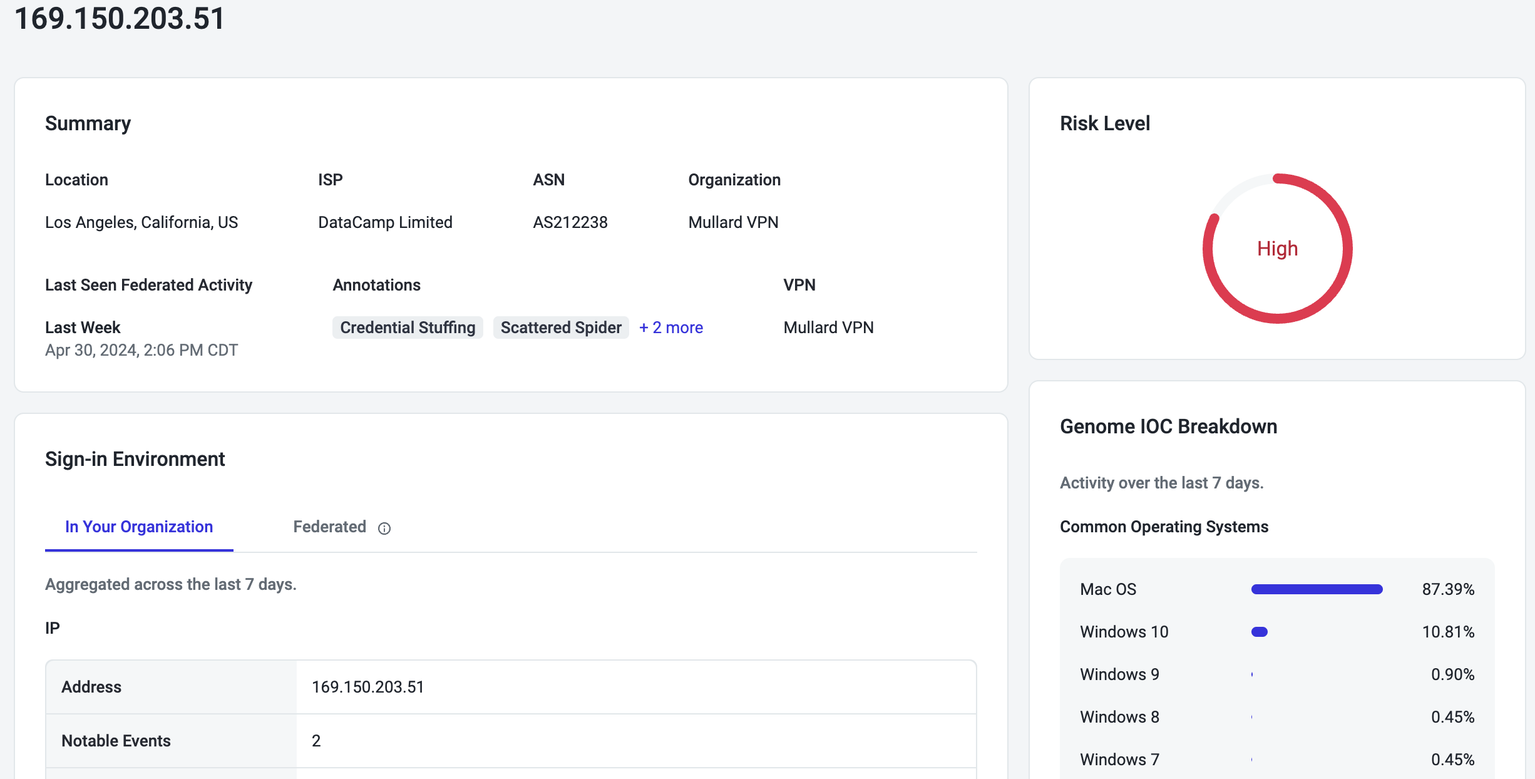The width and height of the screenshot is (1535, 779).
Task: Click the Los Angeles location value
Action: point(141,222)
